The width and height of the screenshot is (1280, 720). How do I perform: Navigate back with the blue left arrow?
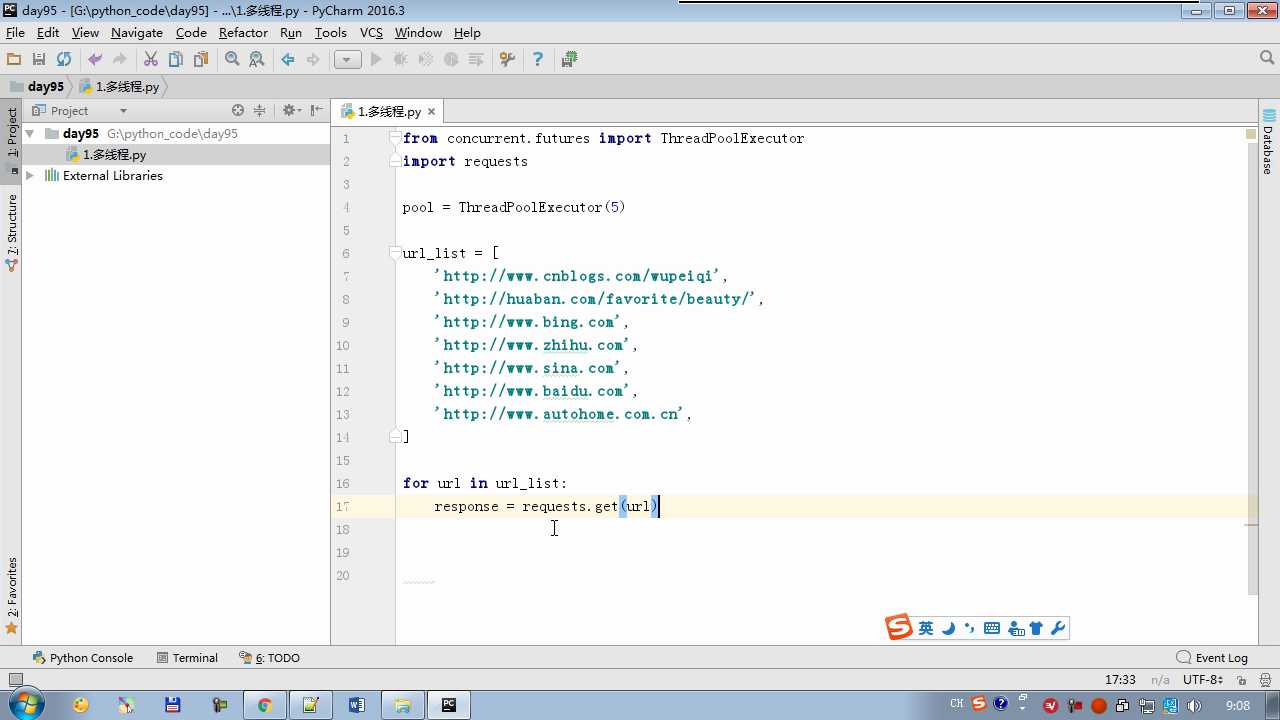click(288, 60)
